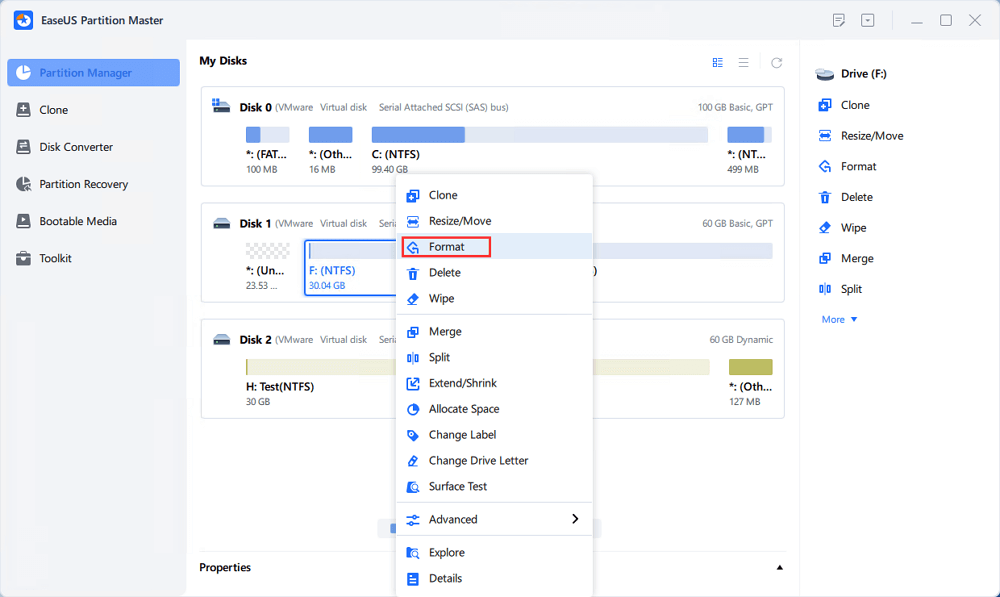This screenshot has height=597, width=1000.
Task: Click the Split icon in right panel
Action: click(x=825, y=289)
